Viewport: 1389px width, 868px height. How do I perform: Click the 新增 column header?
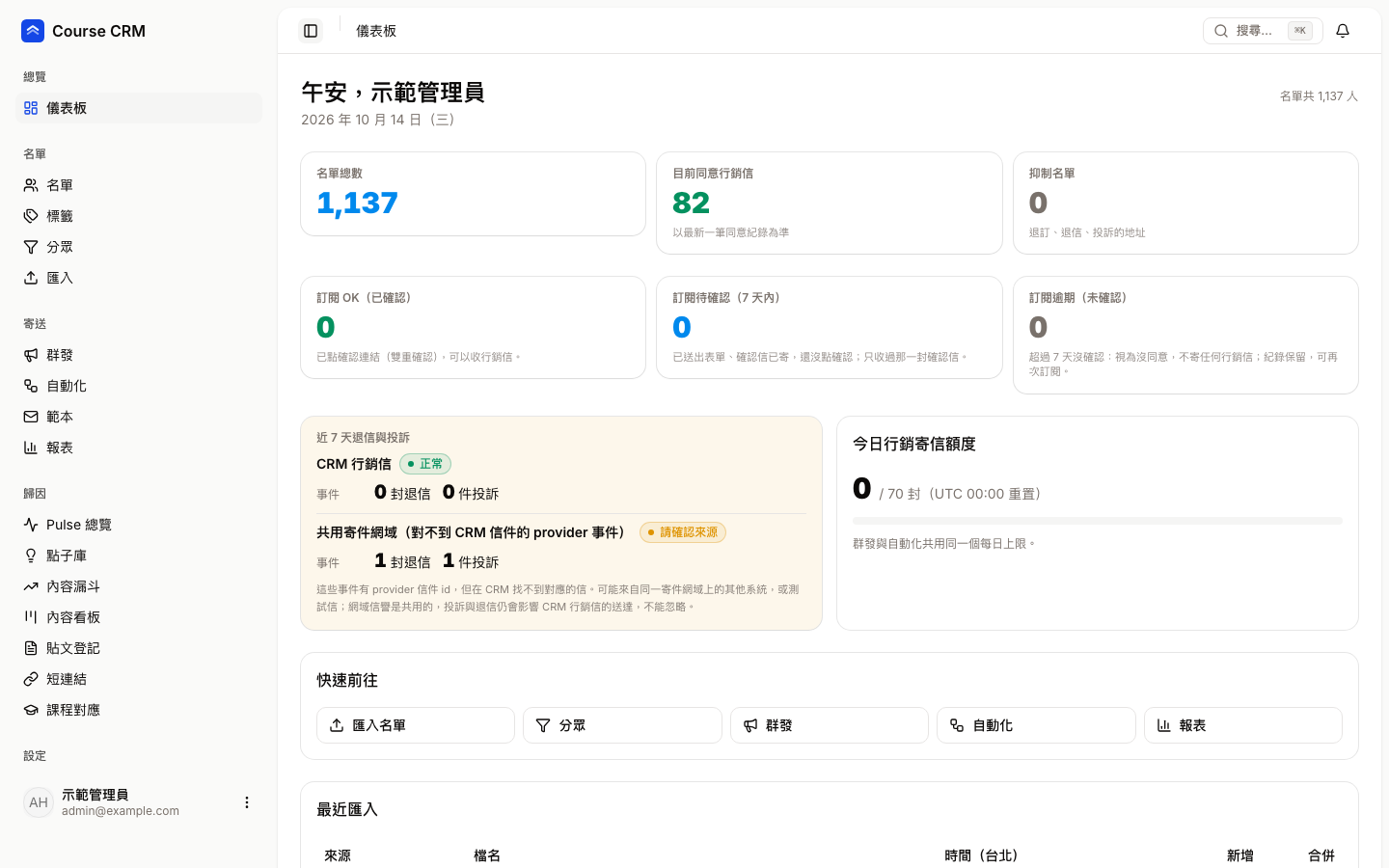[x=1240, y=855]
